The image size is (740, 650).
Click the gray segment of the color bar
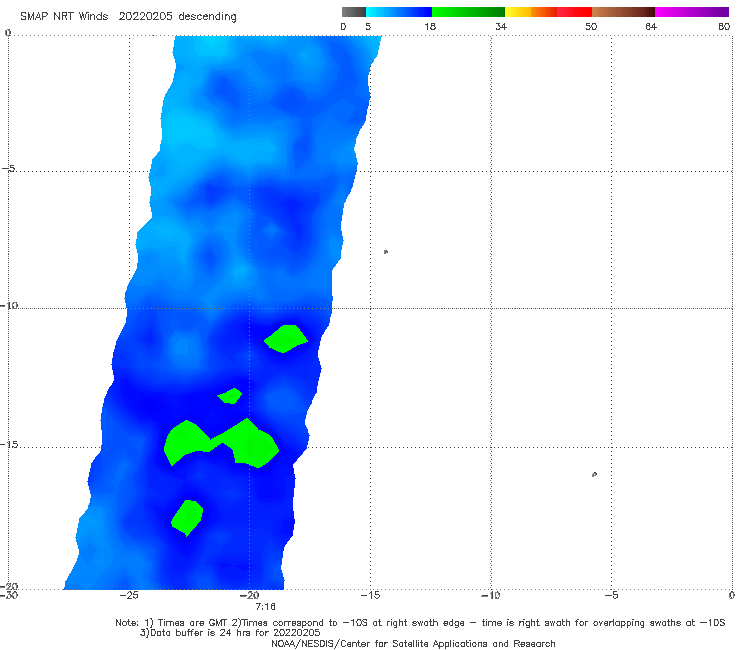pyautogui.click(x=354, y=12)
